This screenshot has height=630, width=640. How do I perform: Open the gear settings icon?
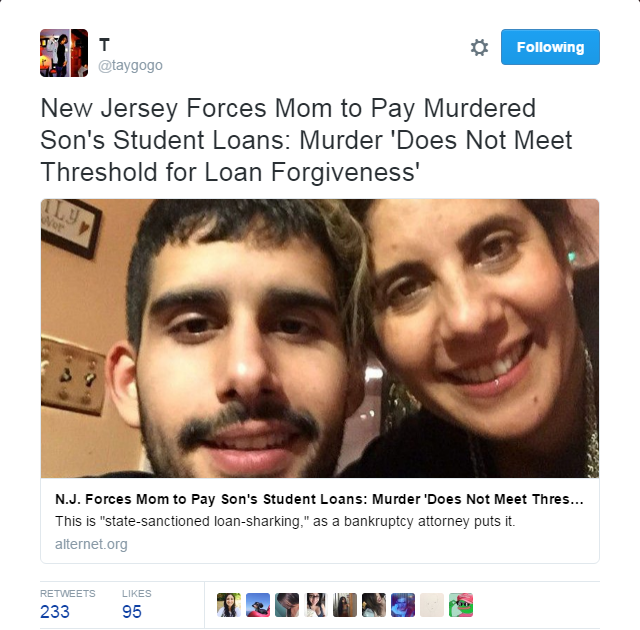[479, 47]
